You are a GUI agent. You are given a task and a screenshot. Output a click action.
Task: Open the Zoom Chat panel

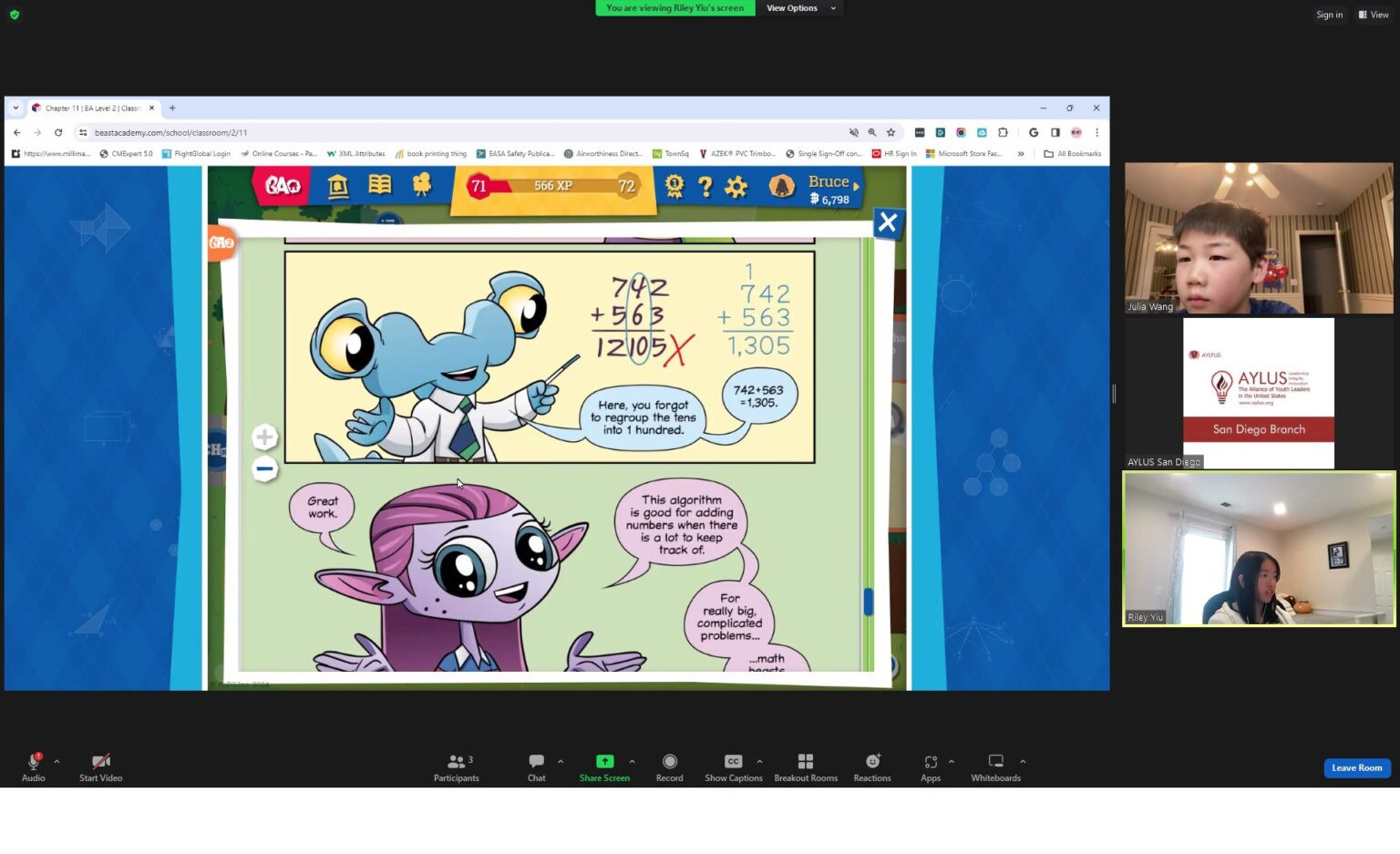(x=536, y=767)
